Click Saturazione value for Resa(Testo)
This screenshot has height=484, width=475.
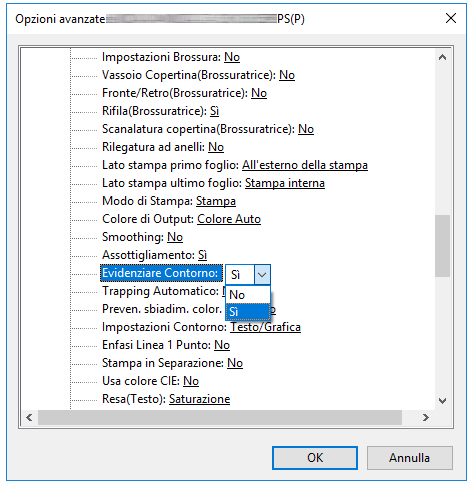point(200,399)
